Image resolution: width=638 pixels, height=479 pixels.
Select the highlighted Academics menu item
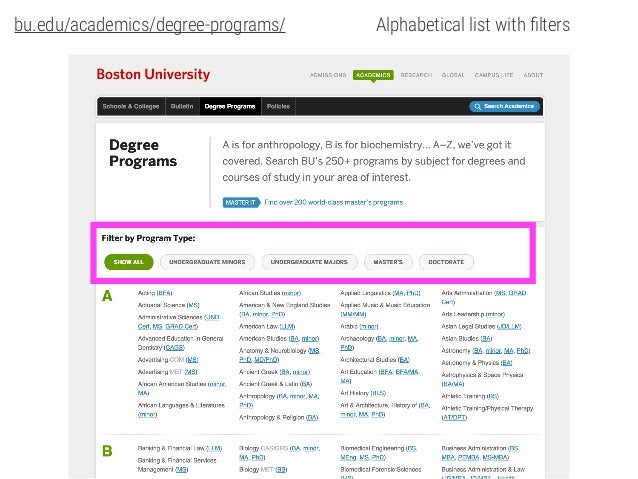[x=373, y=75]
